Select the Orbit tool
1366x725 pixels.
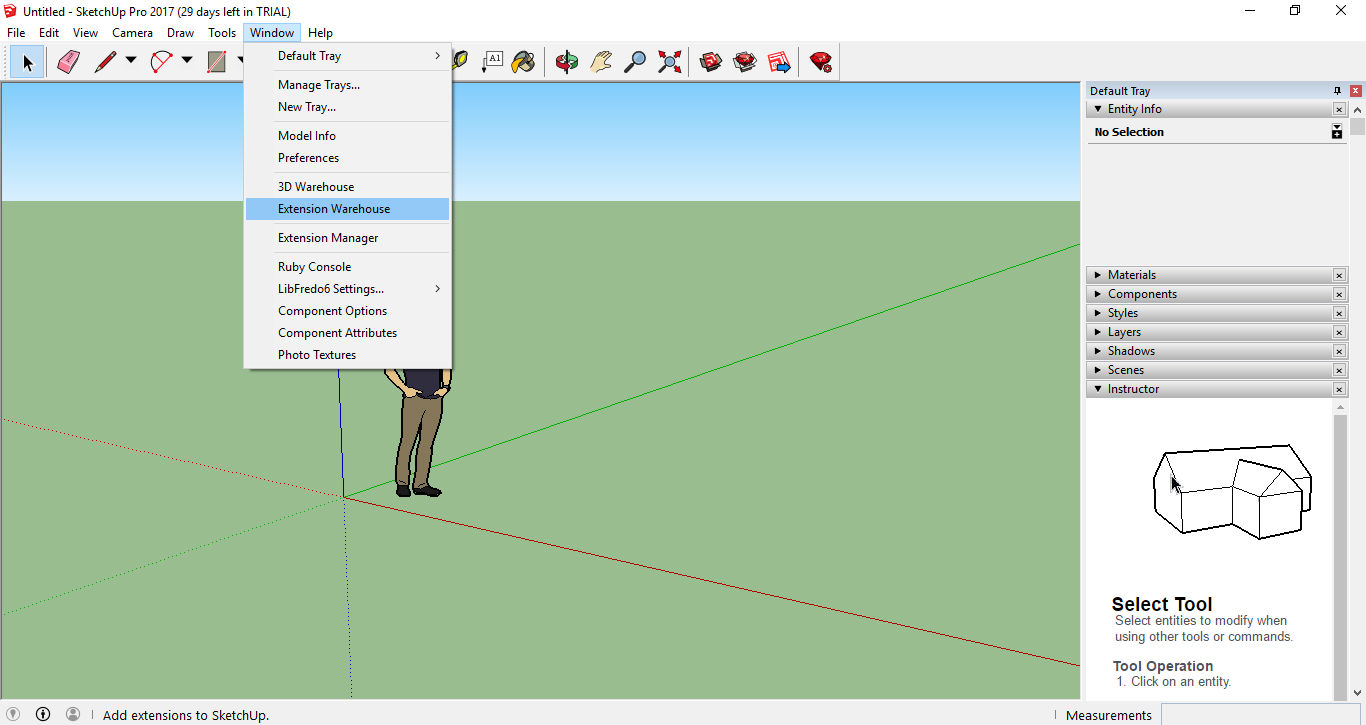567,62
